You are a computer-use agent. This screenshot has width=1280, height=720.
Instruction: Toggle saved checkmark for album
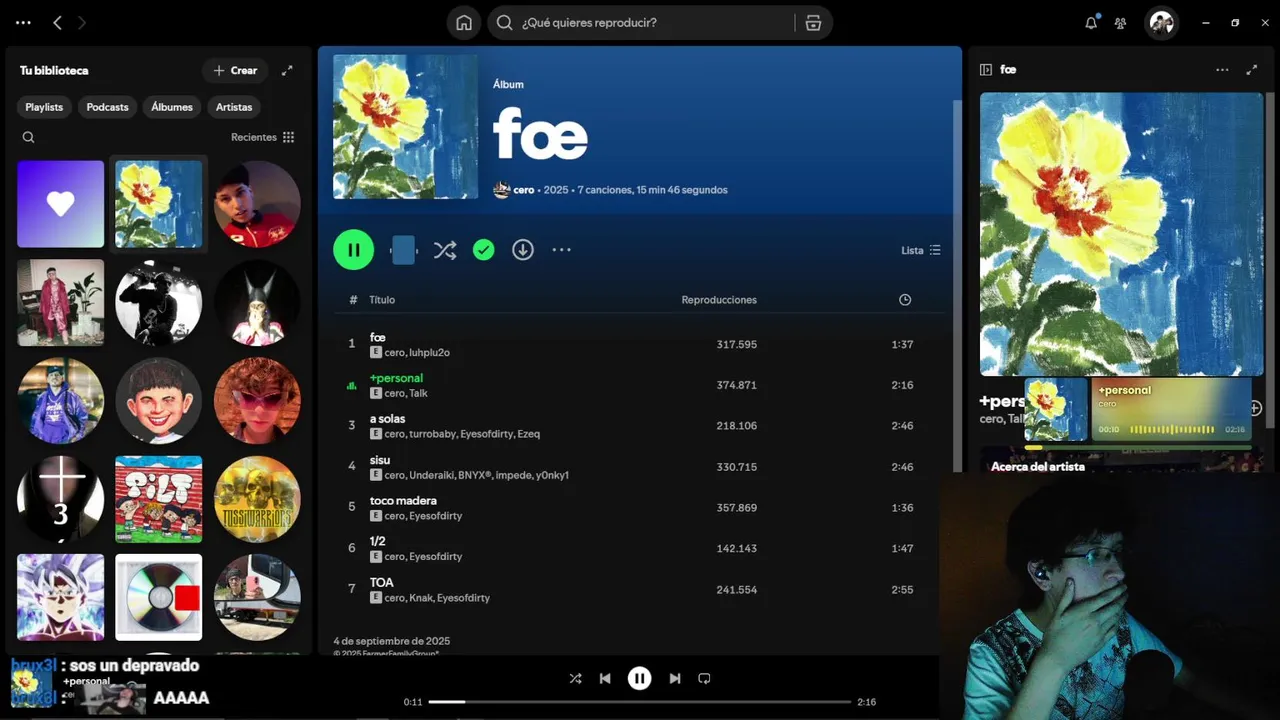click(x=484, y=250)
